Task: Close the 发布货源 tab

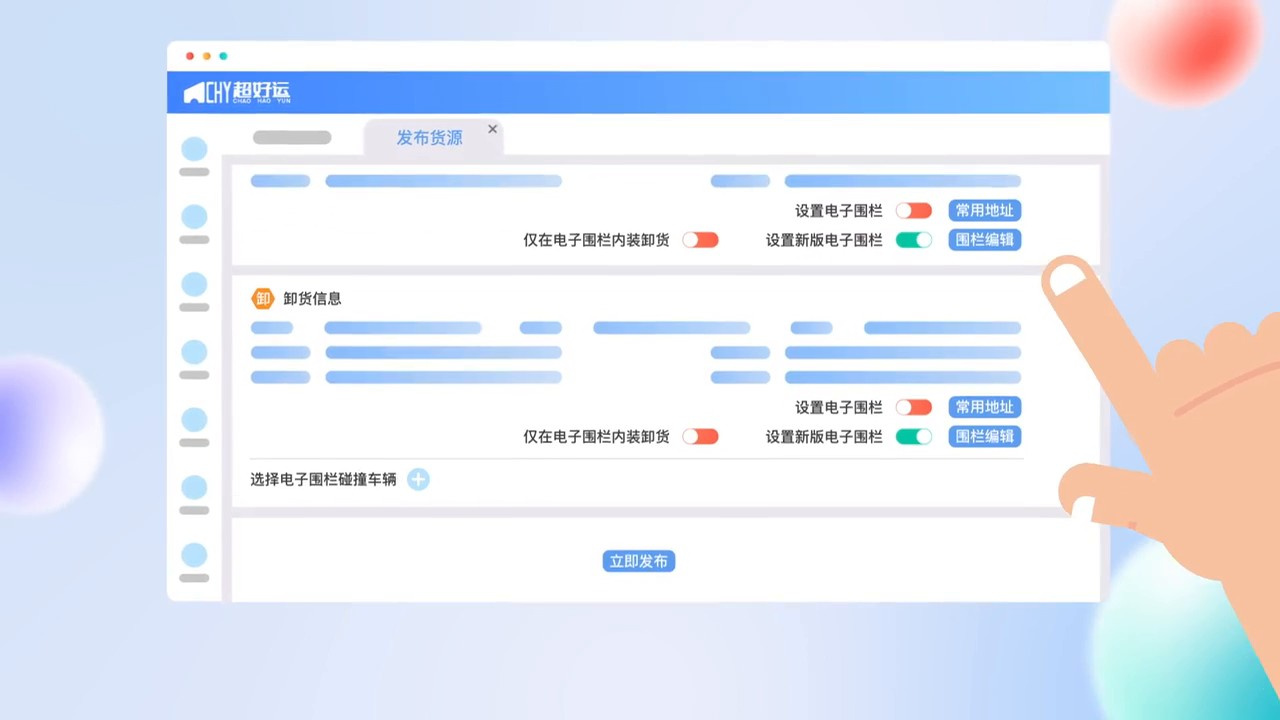Action: 492,129
